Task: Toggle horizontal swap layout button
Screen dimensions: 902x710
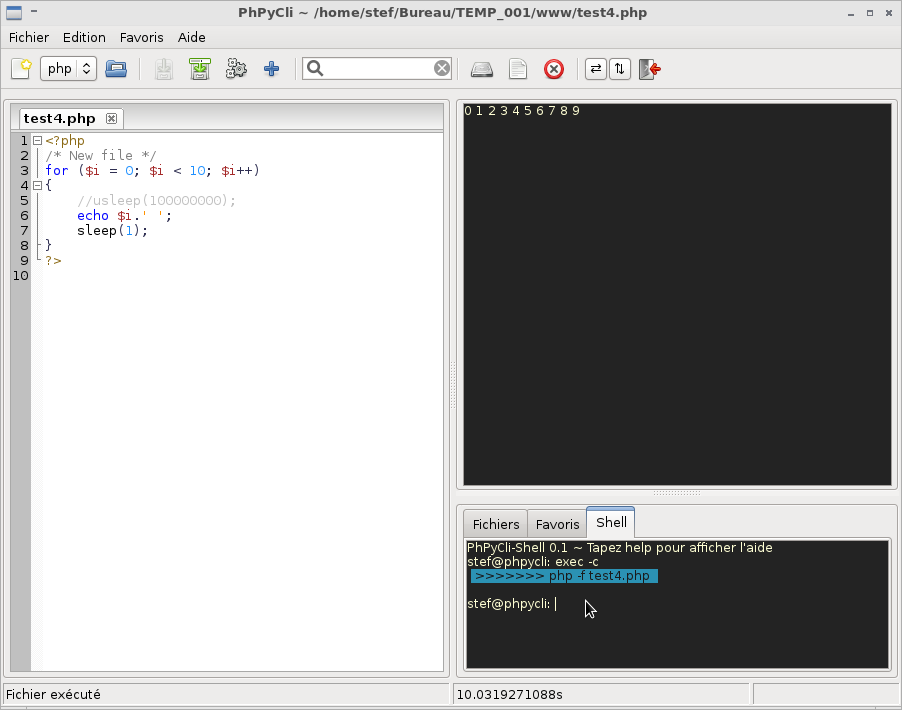Action: pos(596,69)
